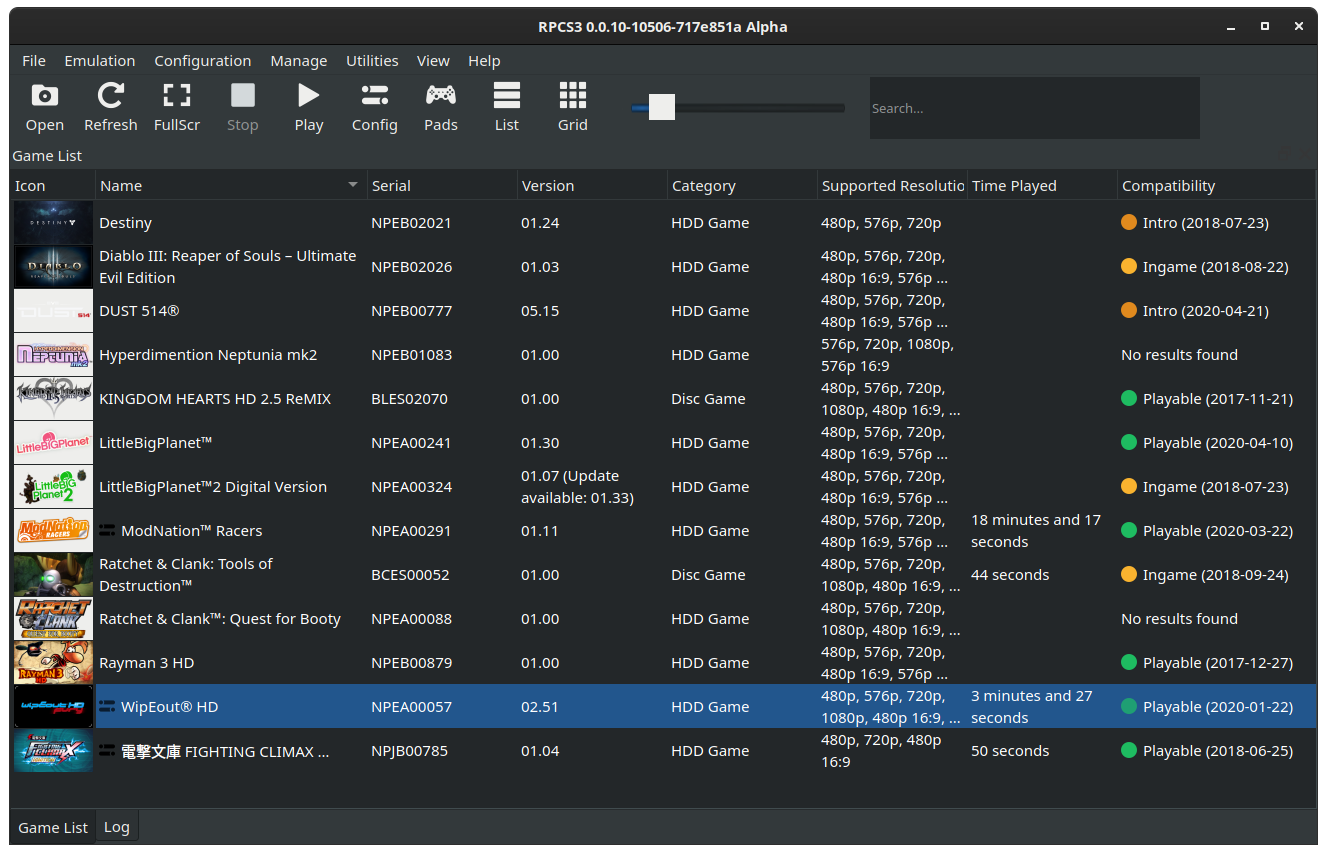Click ModNation Racers game icon
This screenshot has width=1327, height=854.
(54, 531)
